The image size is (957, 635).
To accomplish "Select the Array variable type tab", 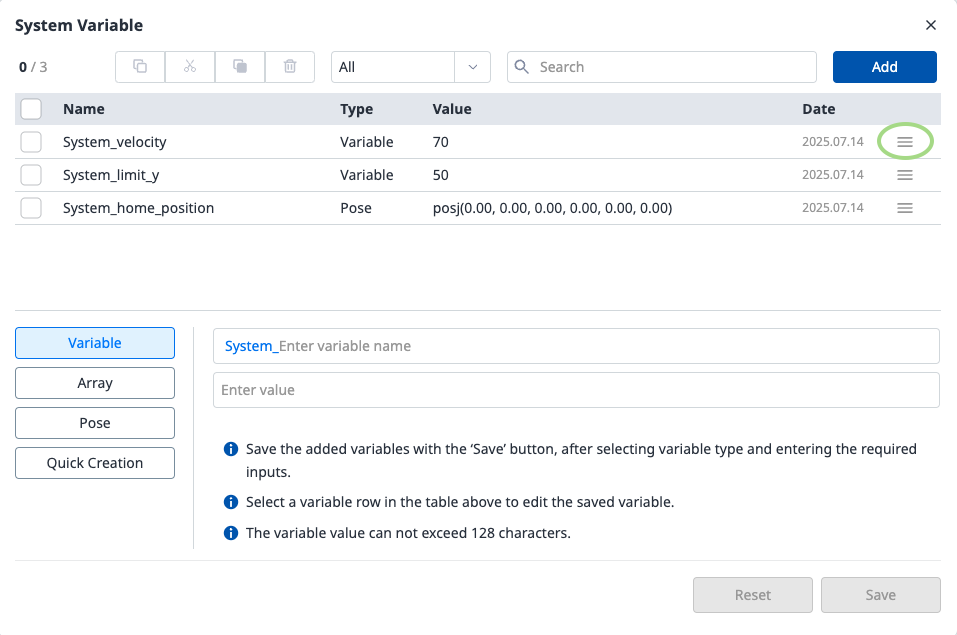I will tap(95, 383).
